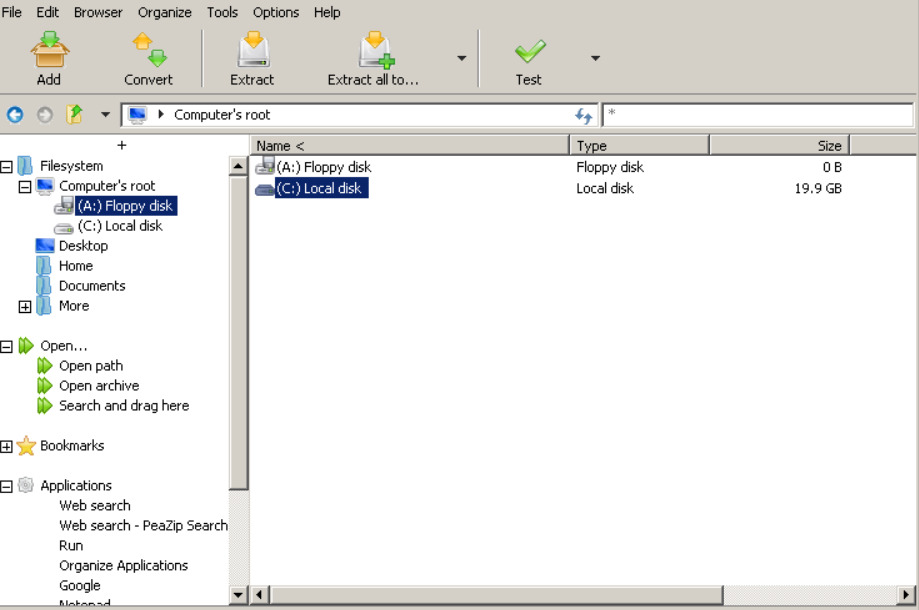Click the (C:) drive icon in tree
The height and width of the screenshot is (610, 919).
click(63, 228)
